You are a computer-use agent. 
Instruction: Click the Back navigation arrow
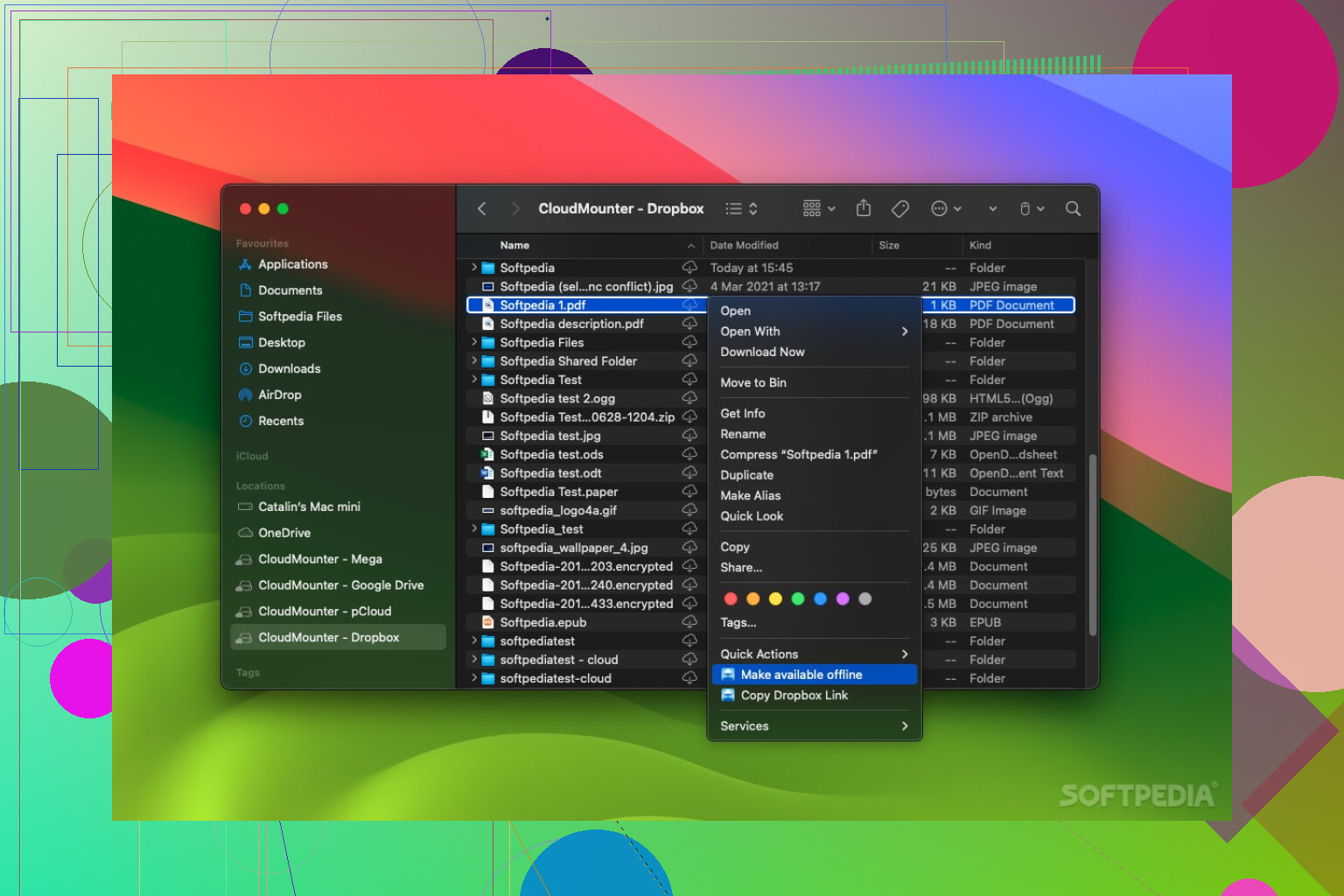[x=482, y=208]
